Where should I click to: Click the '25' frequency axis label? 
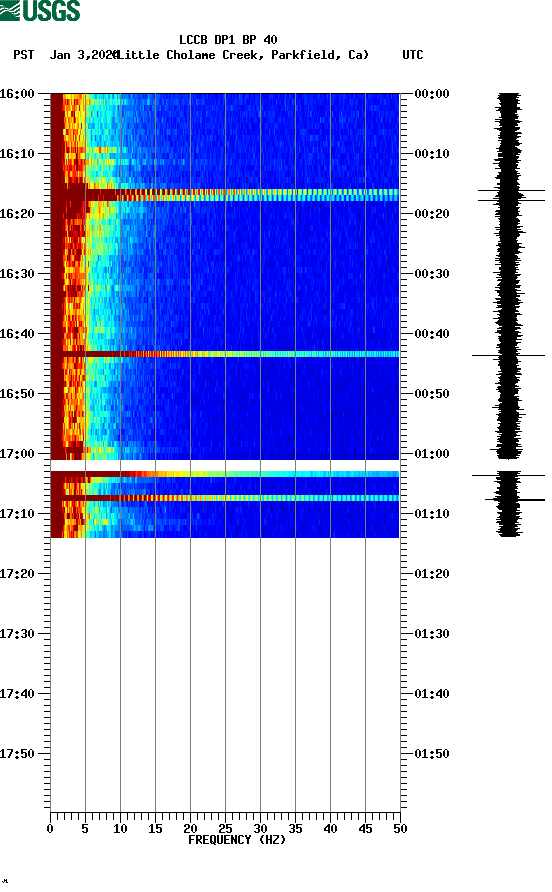pyautogui.click(x=225, y=829)
